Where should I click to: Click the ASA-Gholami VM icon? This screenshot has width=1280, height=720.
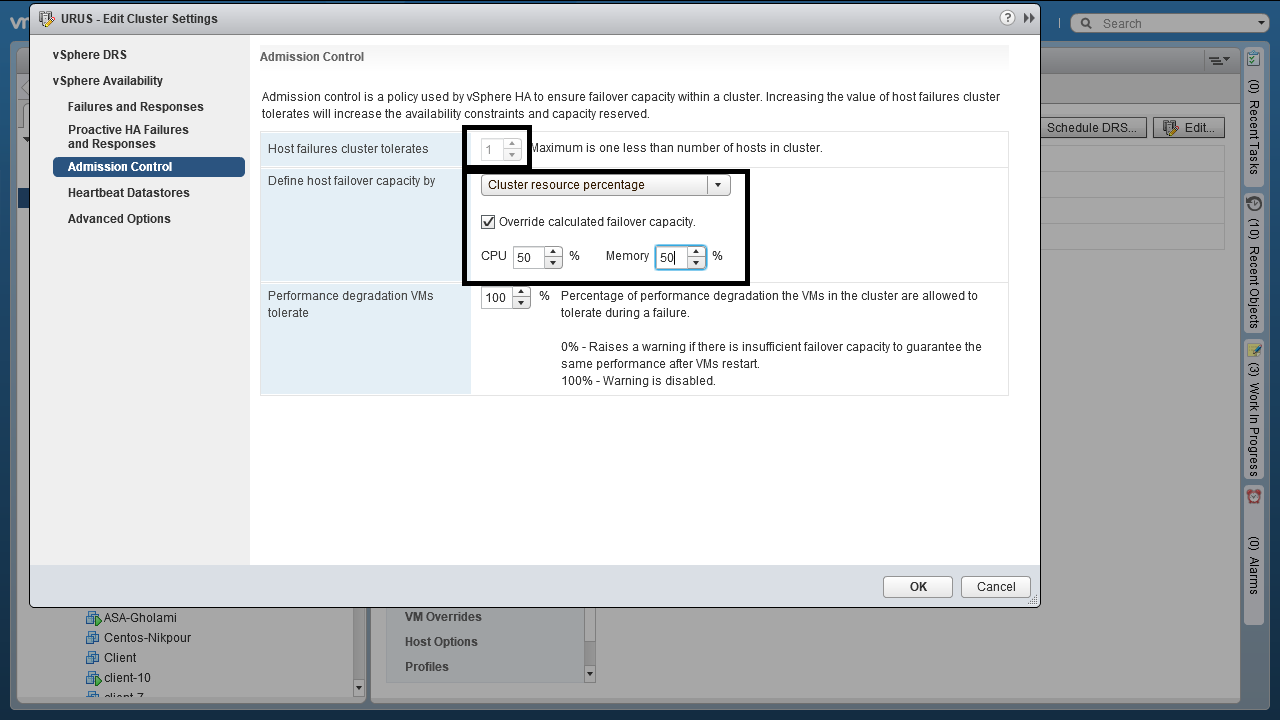pos(94,618)
